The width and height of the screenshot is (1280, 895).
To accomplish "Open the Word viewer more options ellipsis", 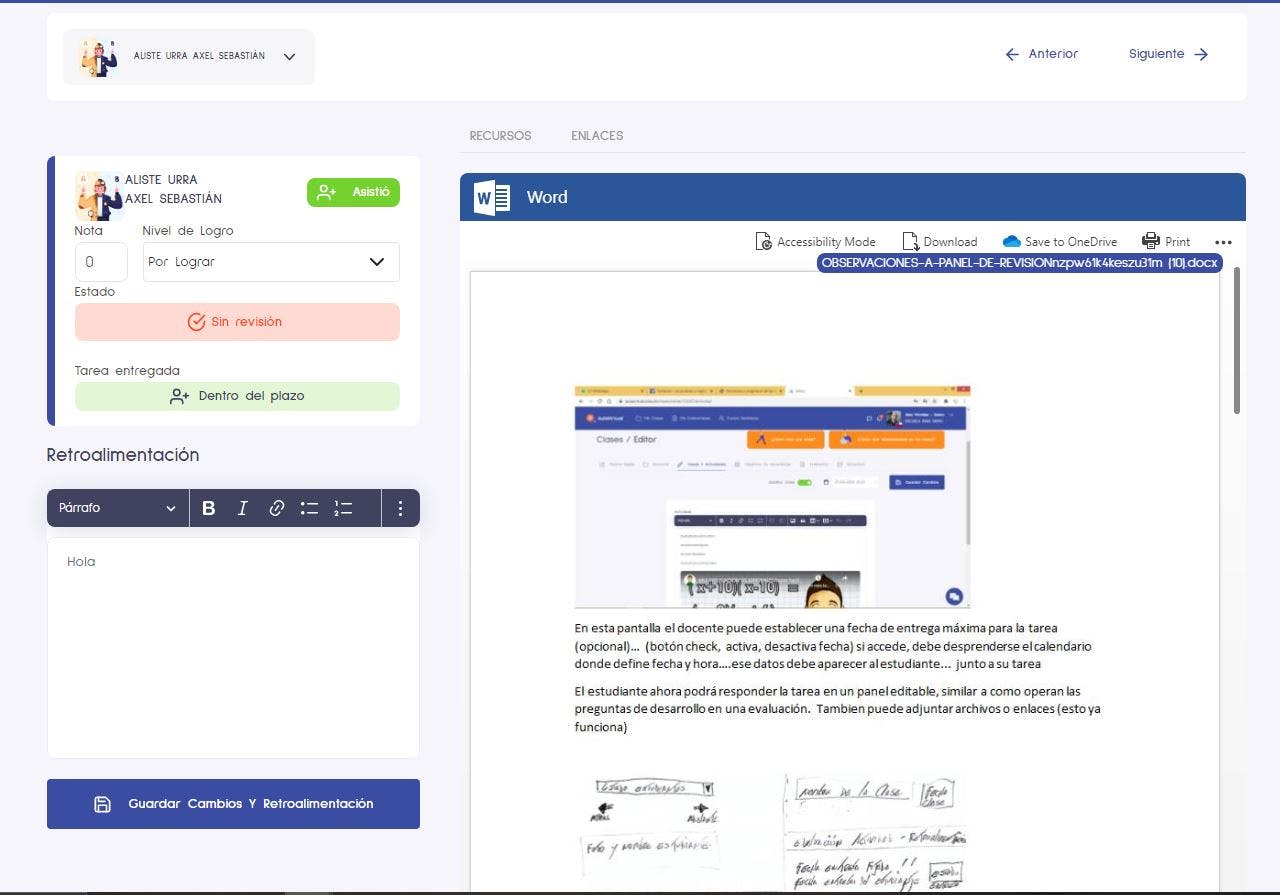I will point(1223,242).
